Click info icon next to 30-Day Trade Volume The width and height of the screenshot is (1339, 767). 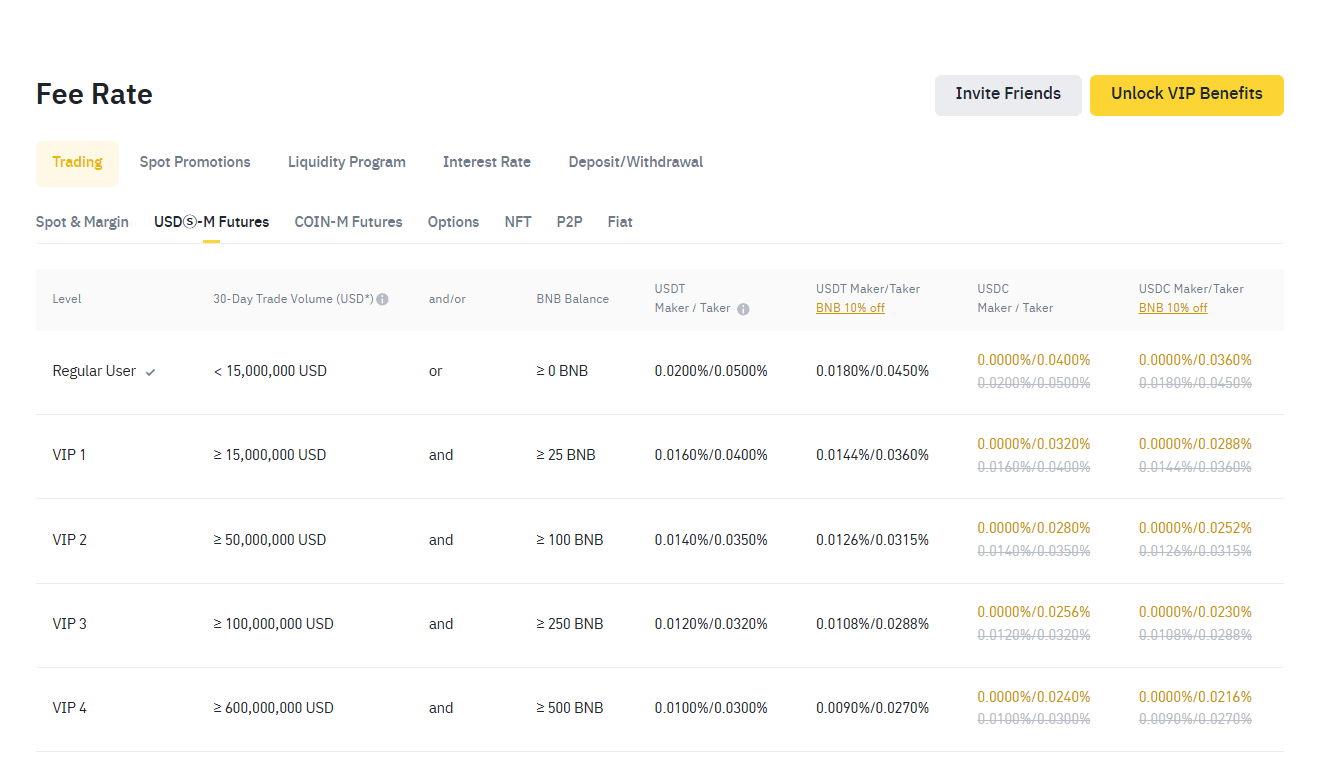pyautogui.click(x=383, y=299)
